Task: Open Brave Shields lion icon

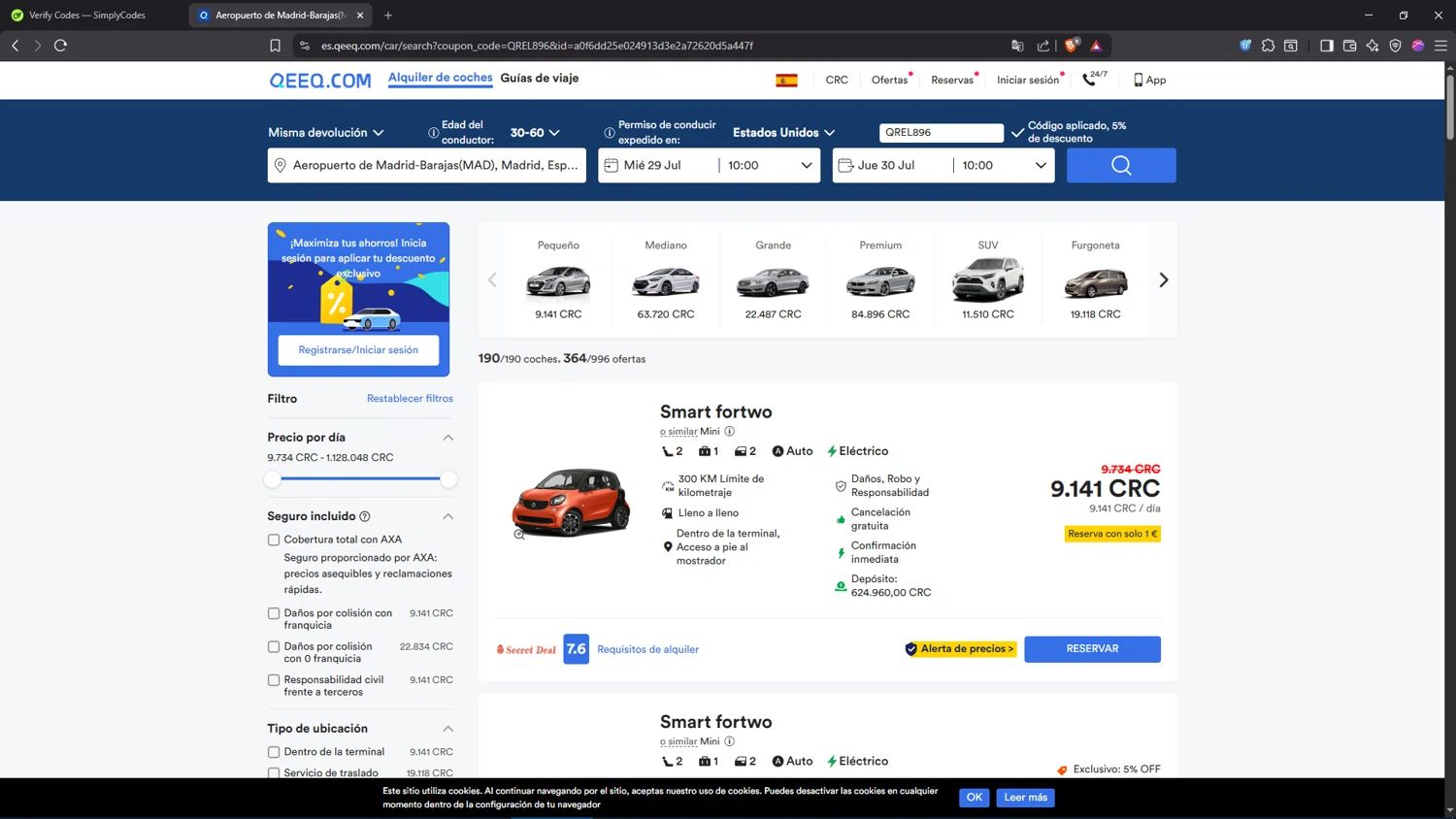Action: [1072, 46]
